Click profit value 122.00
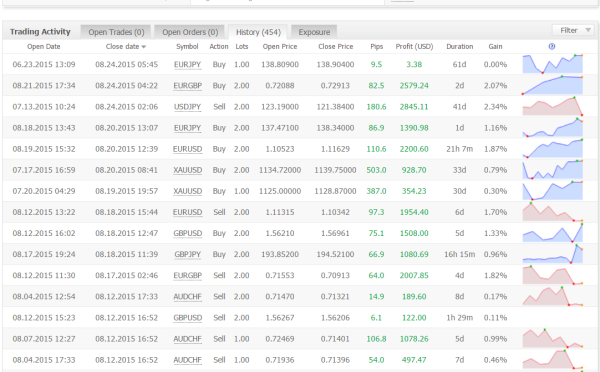The width and height of the screenshot is (600, 372). 414,318
